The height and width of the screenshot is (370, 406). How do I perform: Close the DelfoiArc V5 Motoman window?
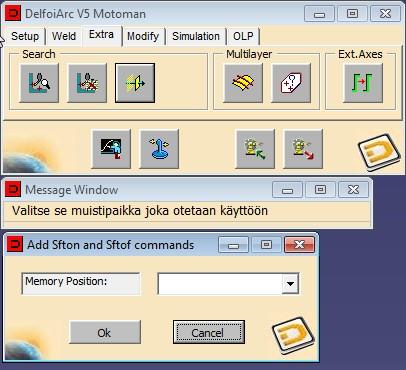coord(385,14)
